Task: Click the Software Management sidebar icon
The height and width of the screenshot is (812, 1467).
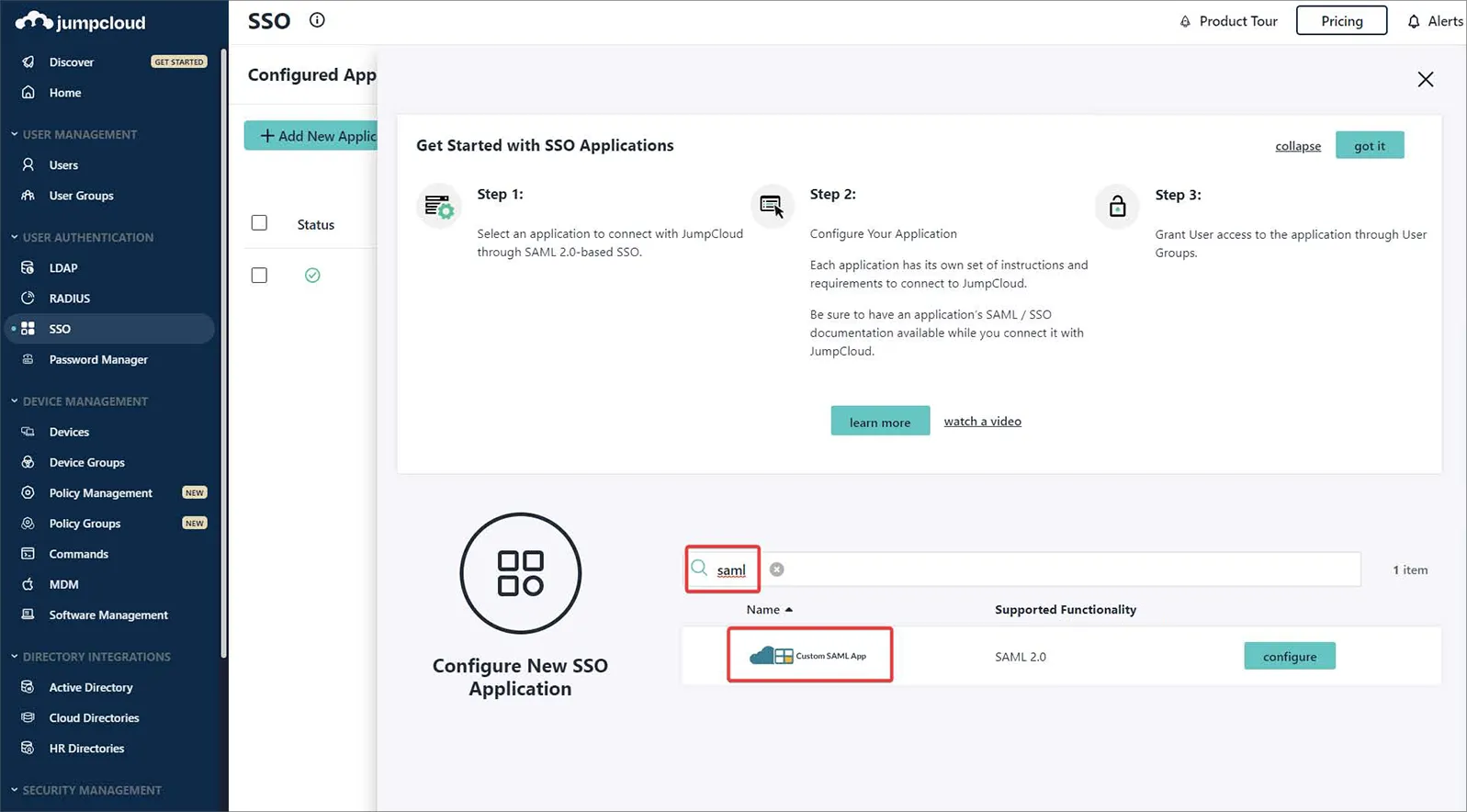Action: click(28, 615)
